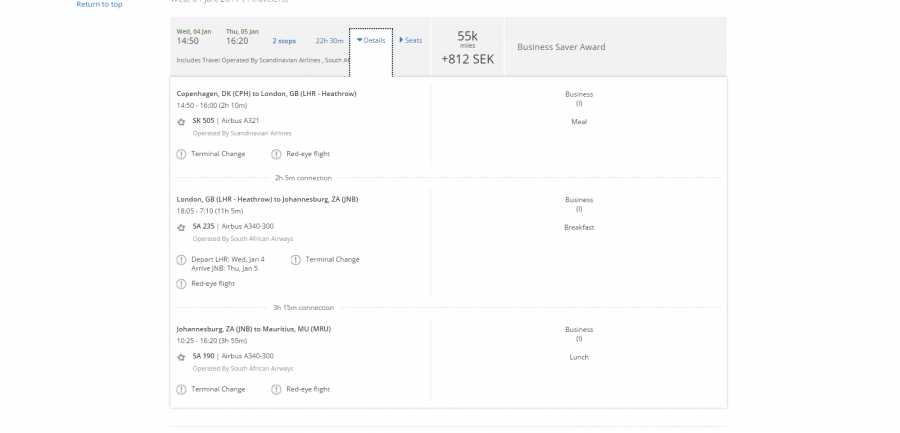Click Operated By Scandinavian Airlines text
This screenshot has height=433, width=900.
click(x=242, y=133)
